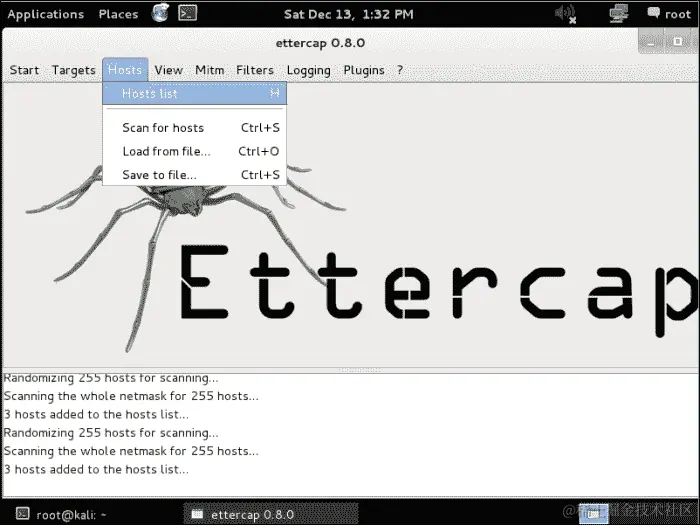Close the open Hosts menu
Viewport: 700px width, 525px height.
coord(125,70)
